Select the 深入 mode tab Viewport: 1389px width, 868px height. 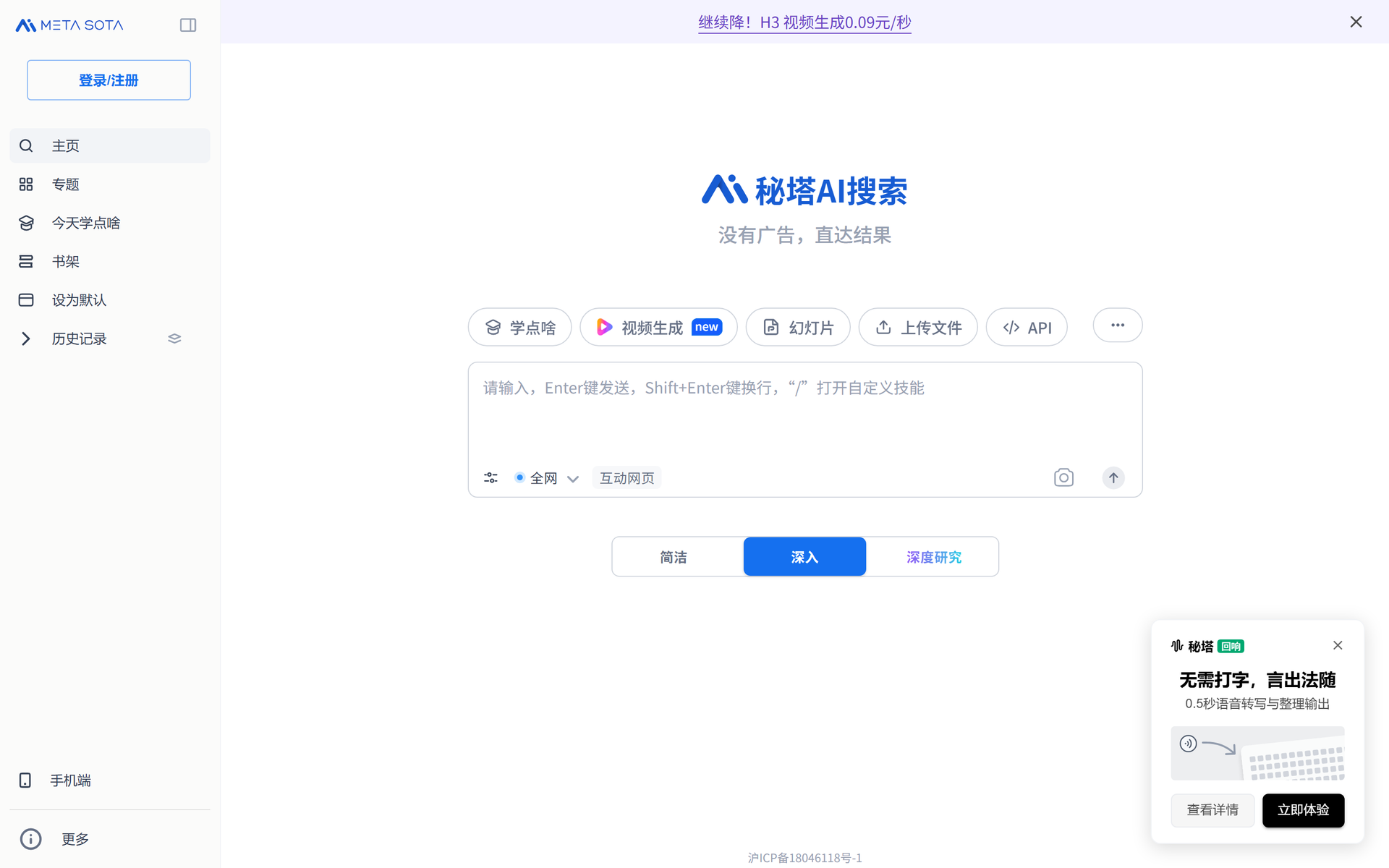[x=804, y=557]
